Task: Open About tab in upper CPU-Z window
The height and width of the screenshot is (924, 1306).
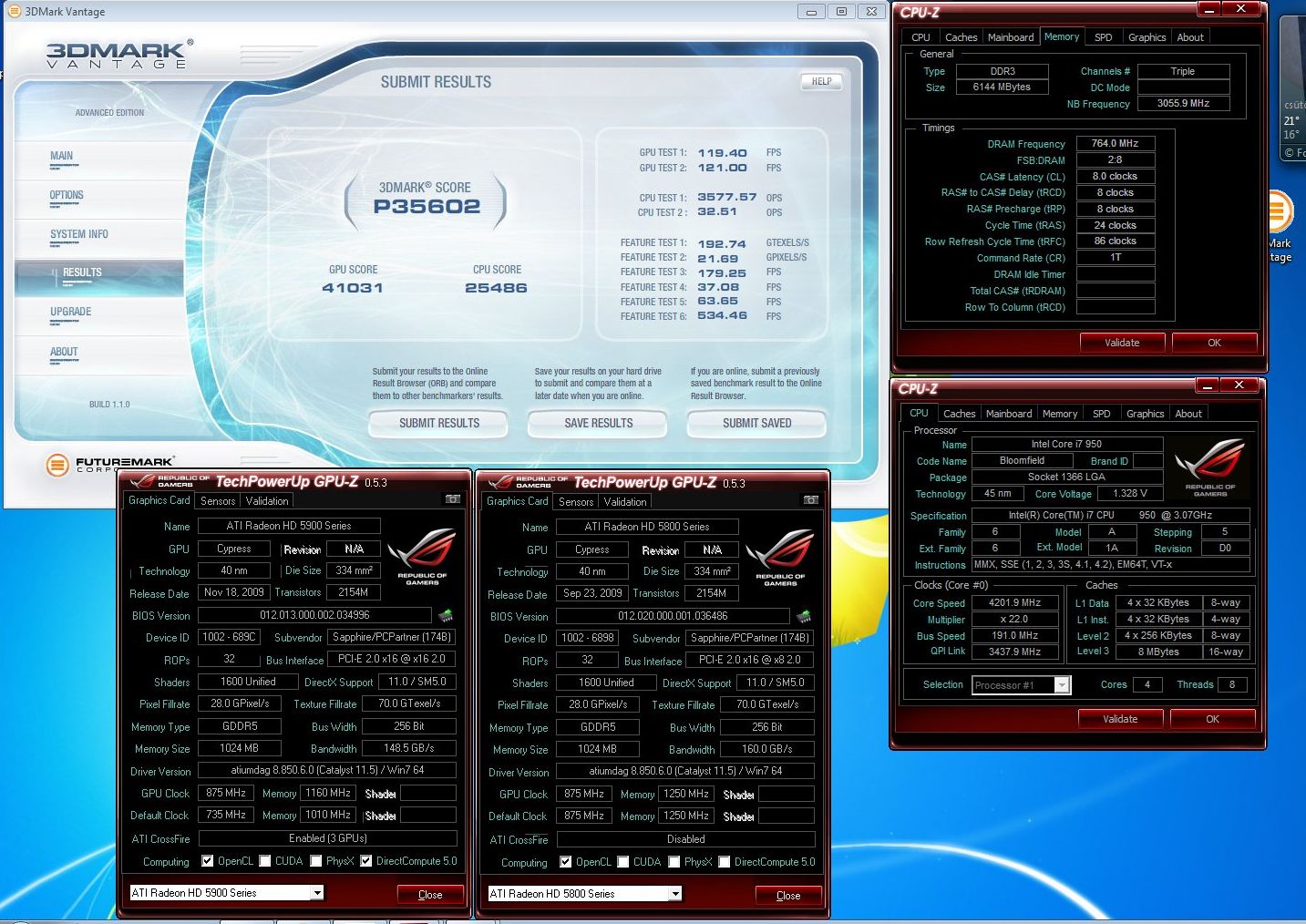Action: click(1190, 37)
